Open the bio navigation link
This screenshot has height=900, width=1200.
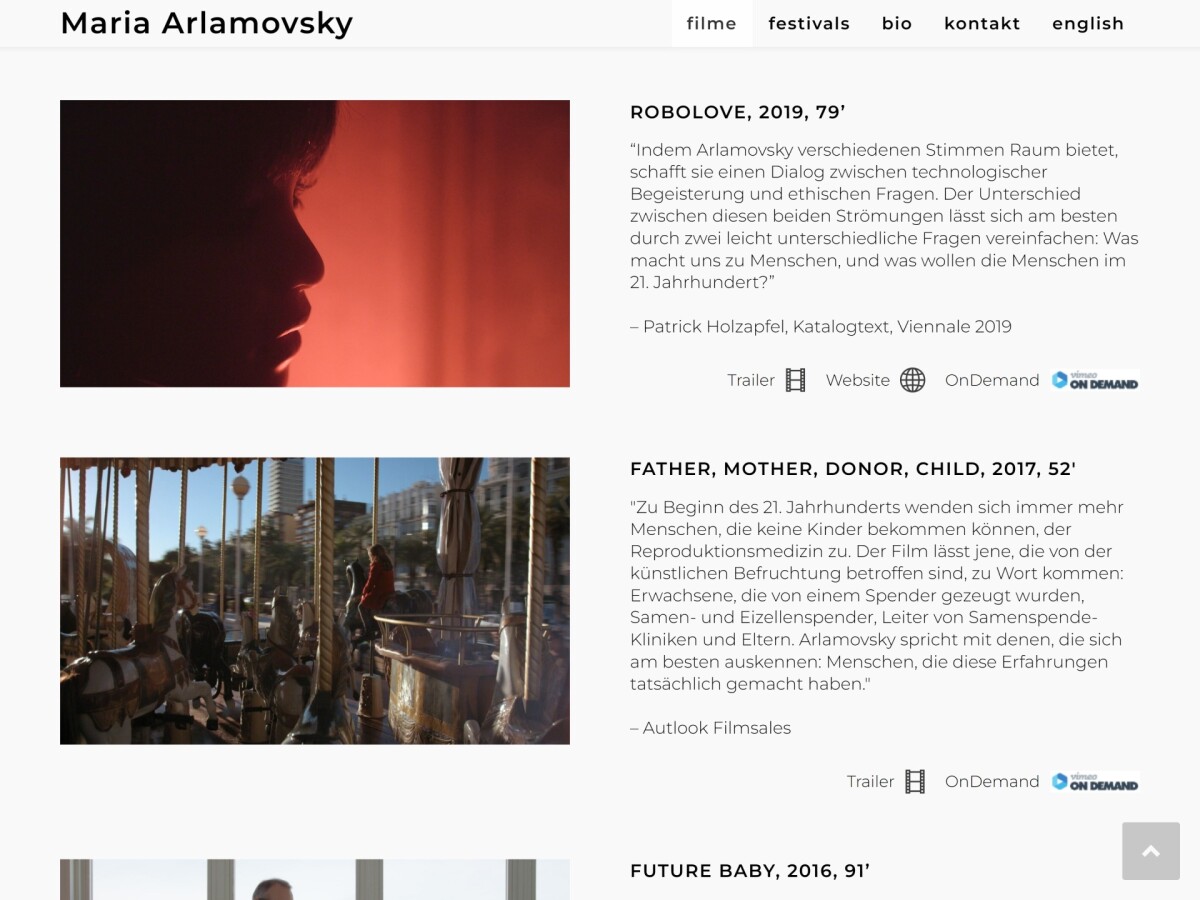897,23
